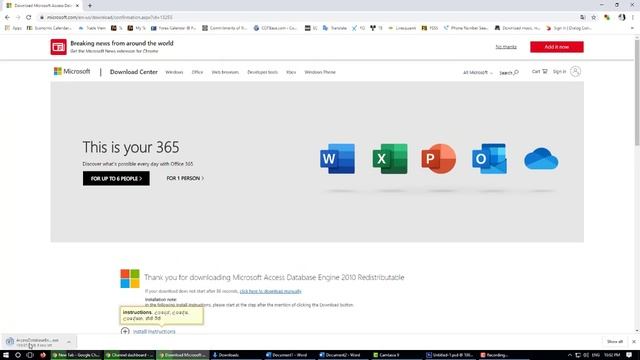
Task: Open the Chrome three-dot menu
Action: 633,17
